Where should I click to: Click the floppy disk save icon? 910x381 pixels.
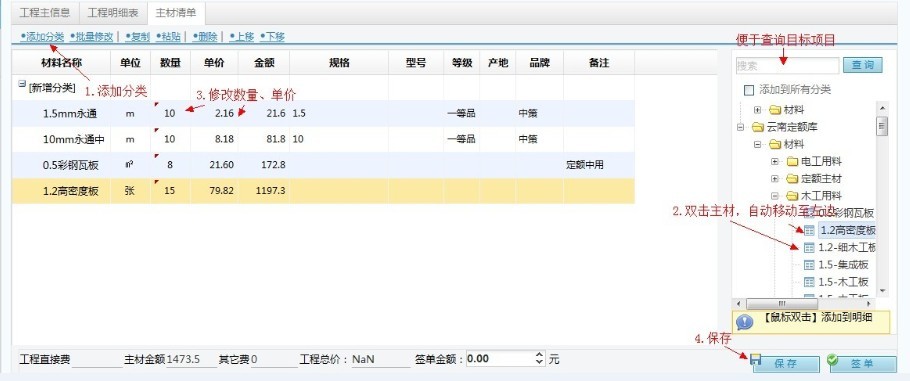tap(755, 360)
